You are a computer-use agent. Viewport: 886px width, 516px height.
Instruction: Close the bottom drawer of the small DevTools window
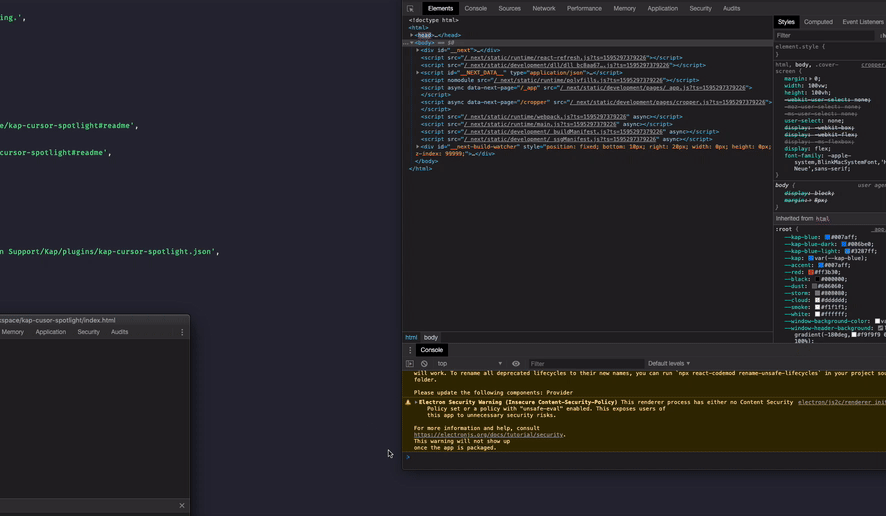click(182, 506)
